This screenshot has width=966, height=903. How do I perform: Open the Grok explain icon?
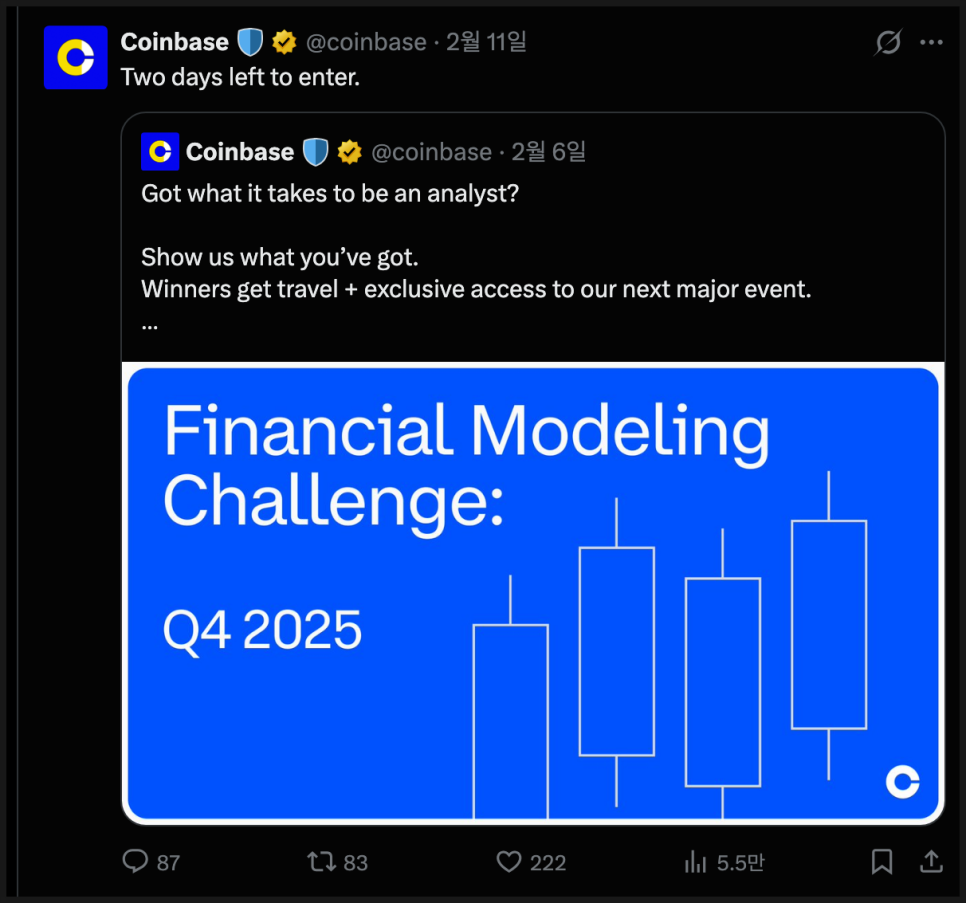[x=887, y=42]
